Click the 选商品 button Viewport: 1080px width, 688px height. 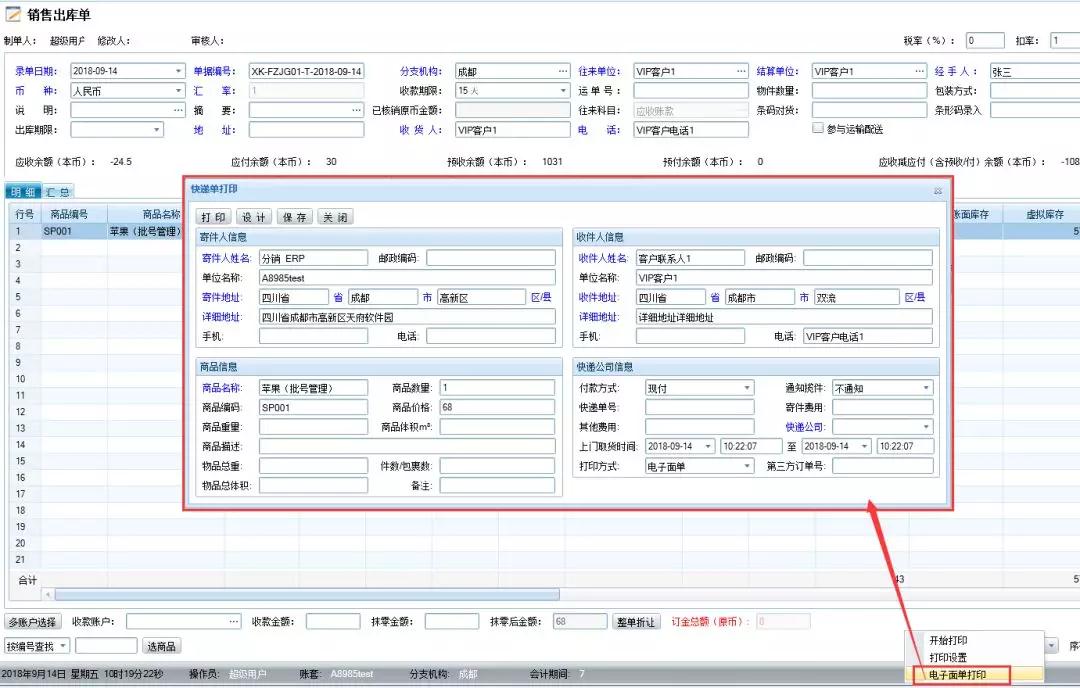pos(161,646)
